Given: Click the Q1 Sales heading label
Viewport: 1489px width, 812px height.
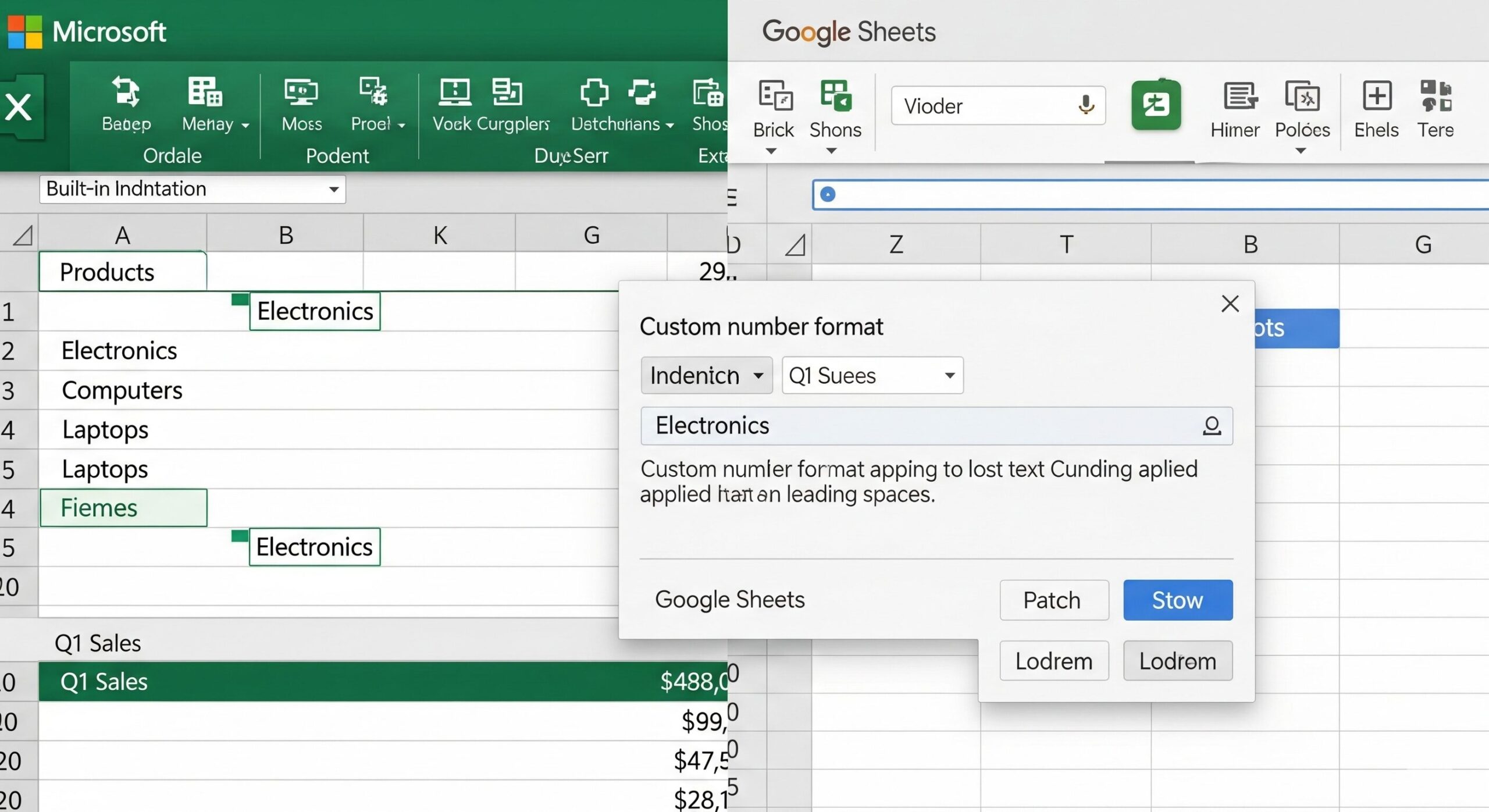Looking at the screenshot, I should point(98,643).
